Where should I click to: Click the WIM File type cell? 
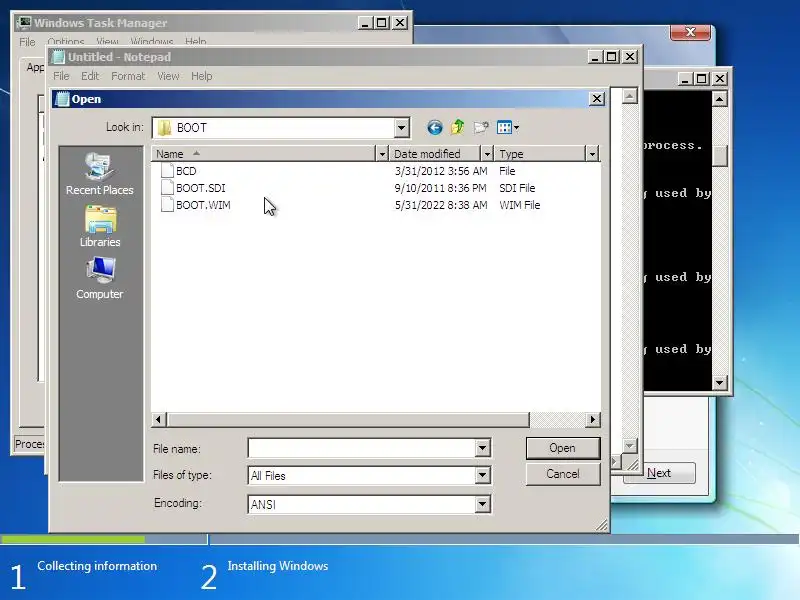519,205
